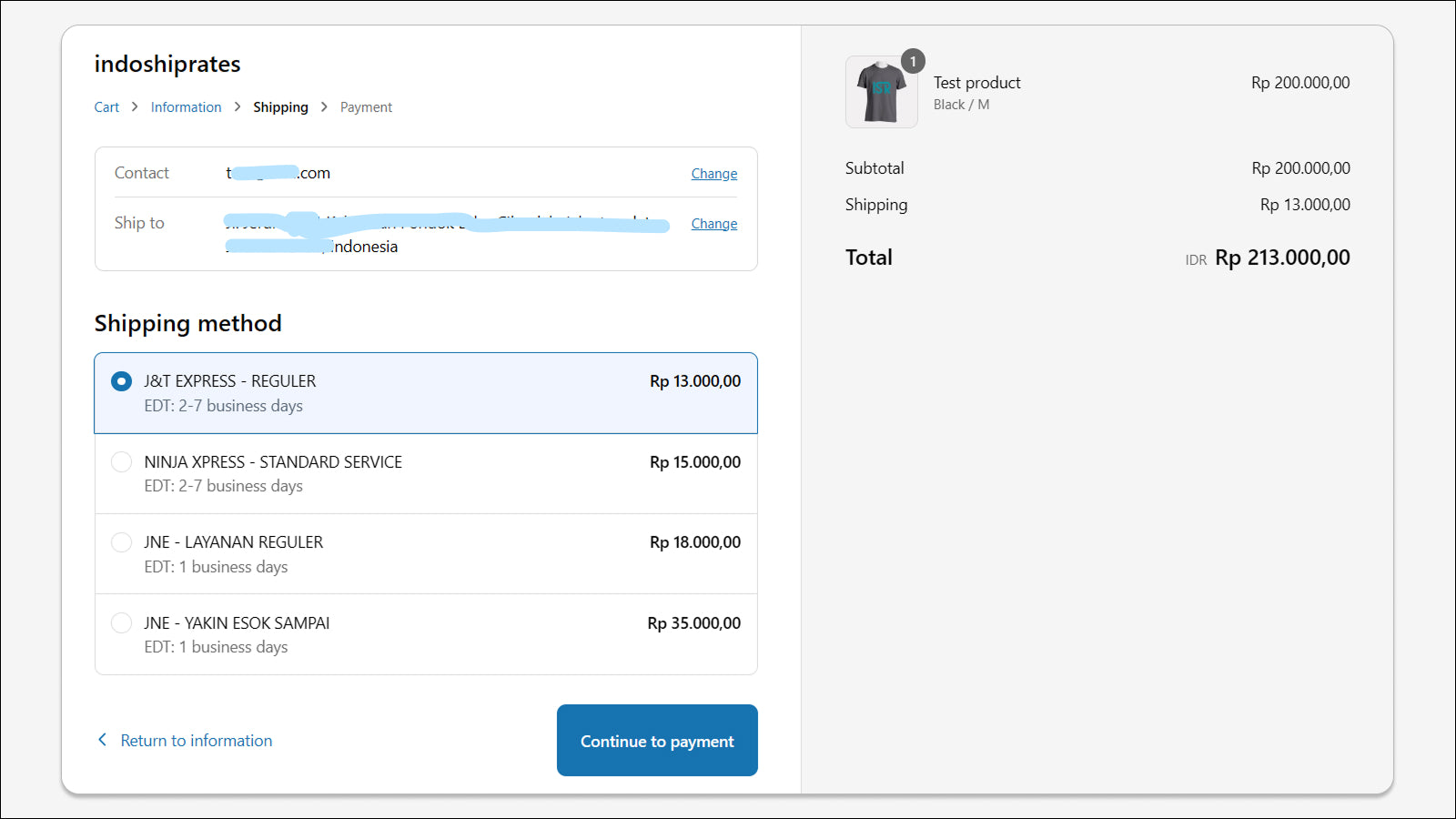Image resolution: width=1456 pixels, height=819 pixels.
Task: Select J&T EXPRESS - REGULER radio button
Action: [121, 381]
